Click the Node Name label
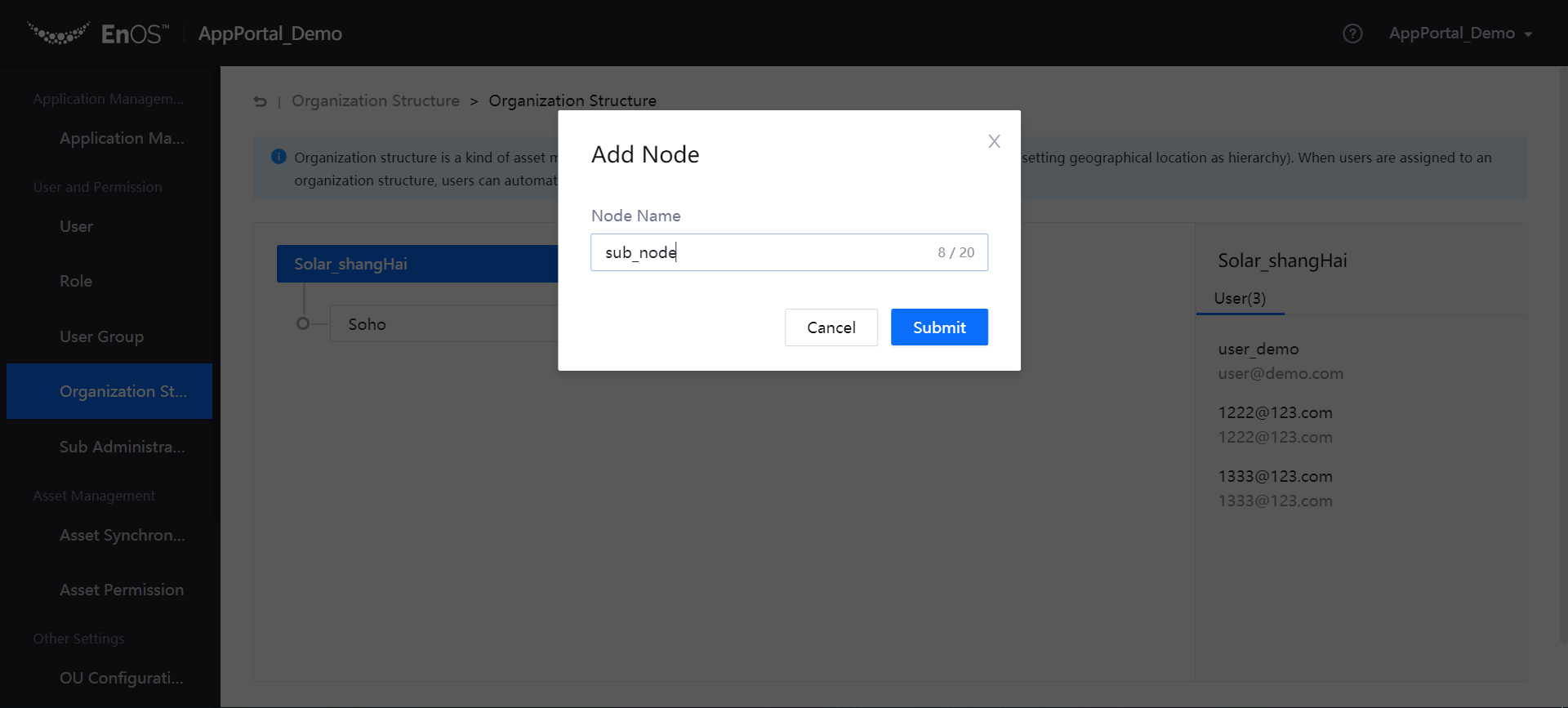 point(635,216)
